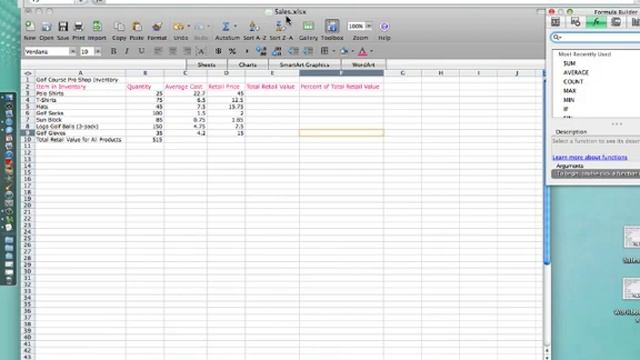
Task: Select SUM in the function list
Action: [x=569, y=63]
